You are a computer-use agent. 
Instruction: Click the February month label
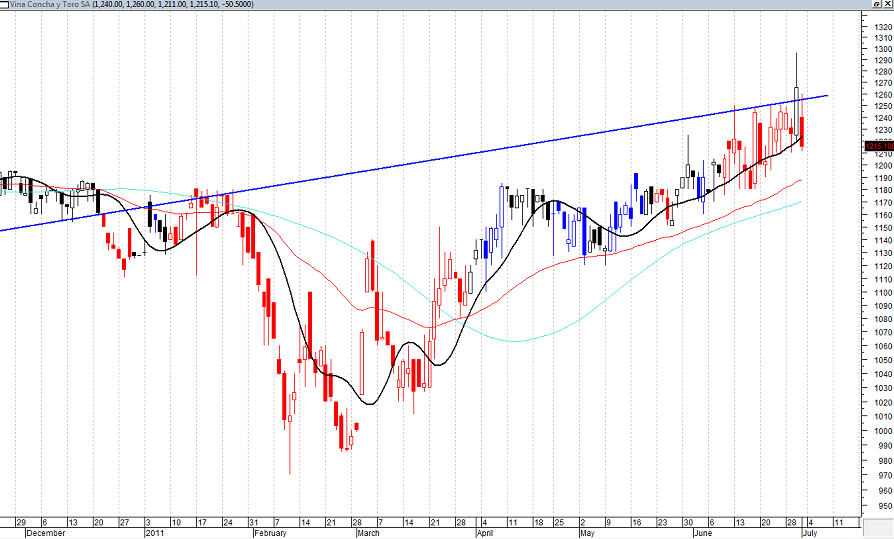(270, 533)
